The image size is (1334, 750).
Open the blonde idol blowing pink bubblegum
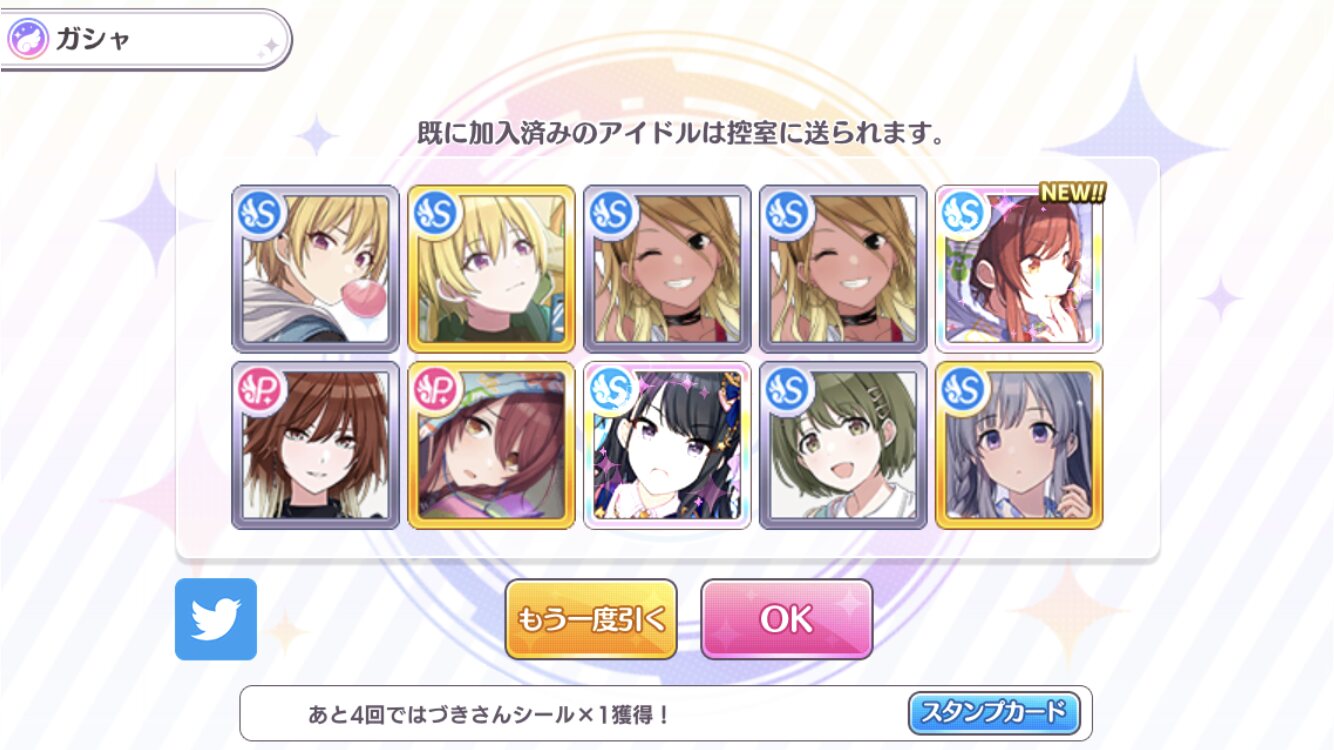(x=315, y=269)
